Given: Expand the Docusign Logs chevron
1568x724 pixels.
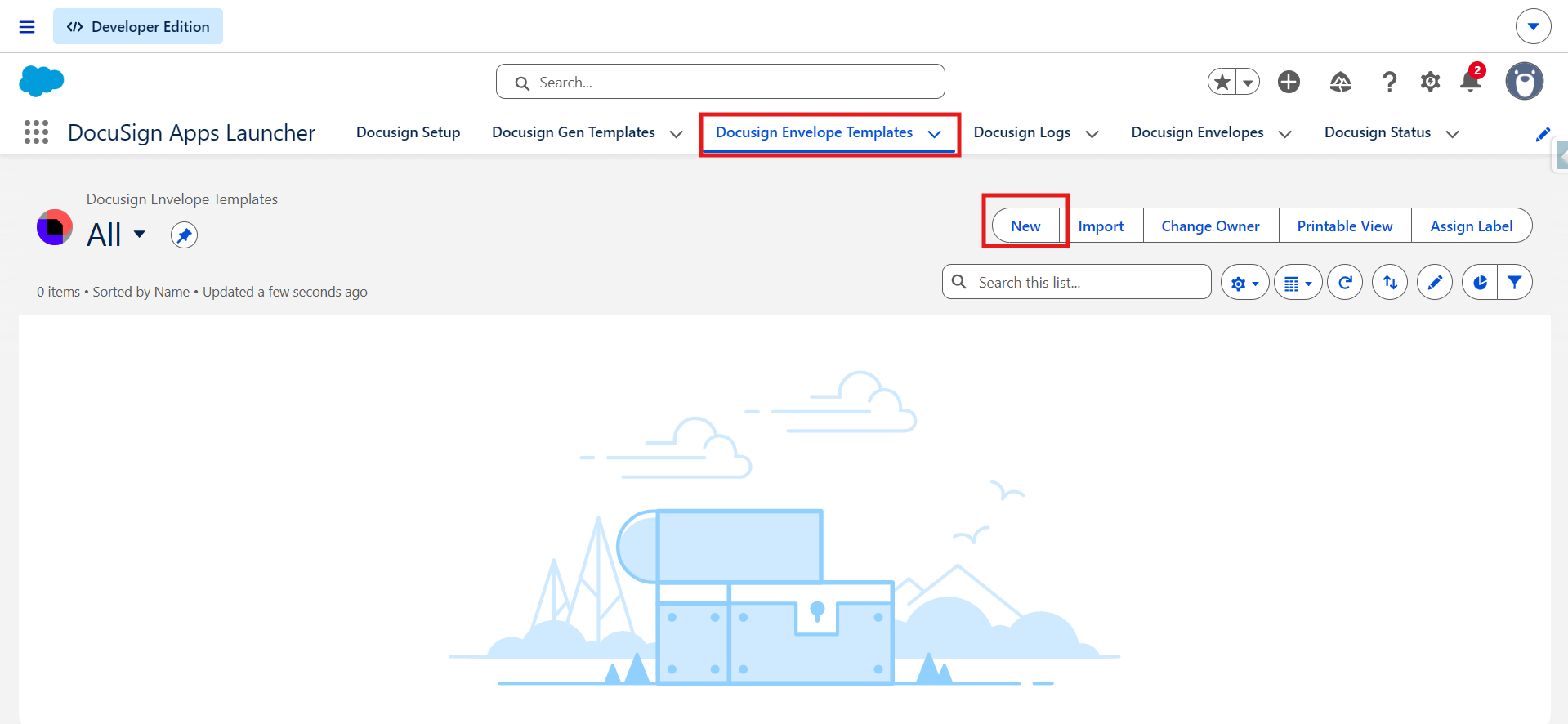Looking at the screenshot, I should [1092, 134].
